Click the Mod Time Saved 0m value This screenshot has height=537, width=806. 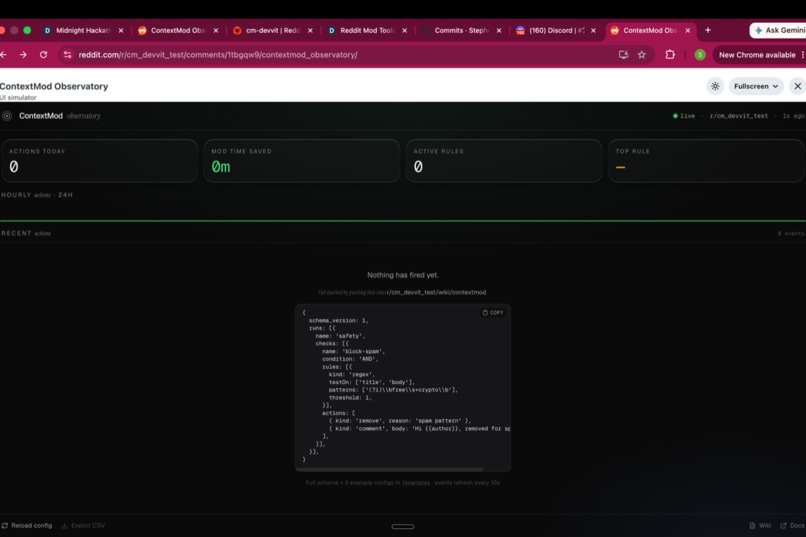point(221,166)
